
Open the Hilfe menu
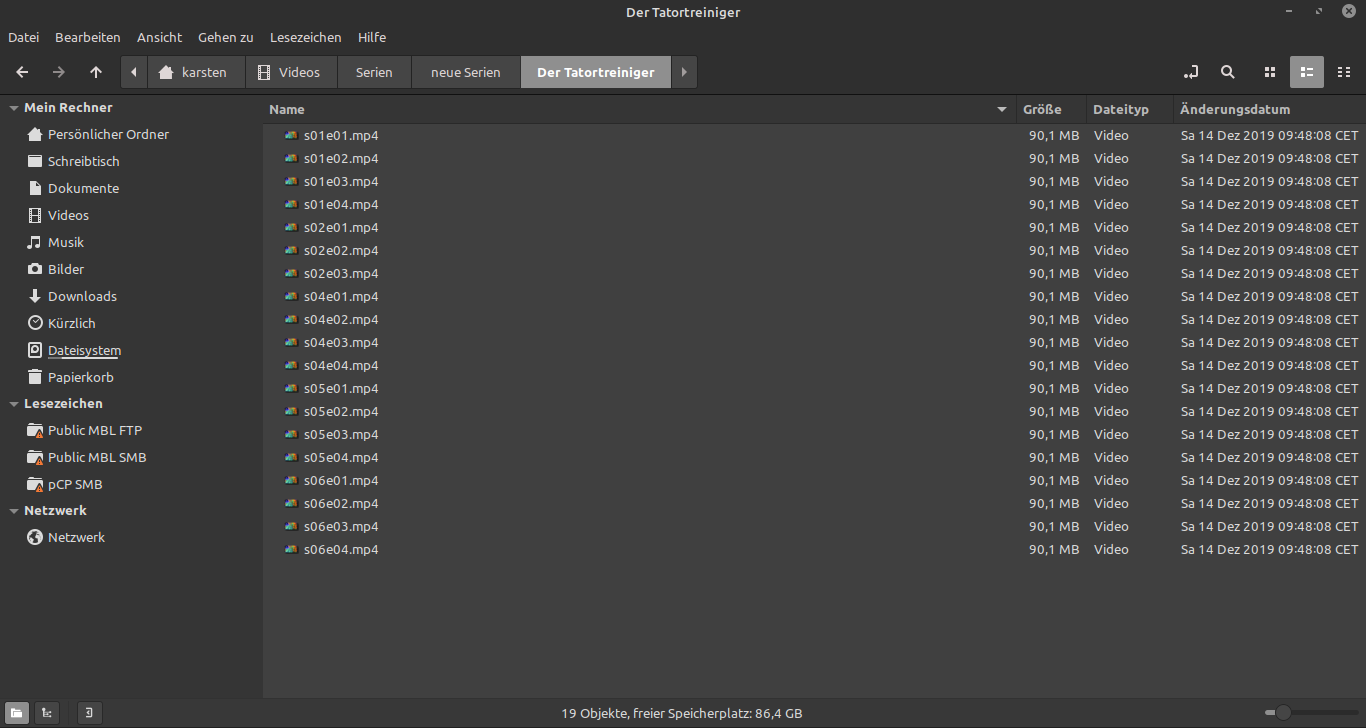tap(372, 37)
